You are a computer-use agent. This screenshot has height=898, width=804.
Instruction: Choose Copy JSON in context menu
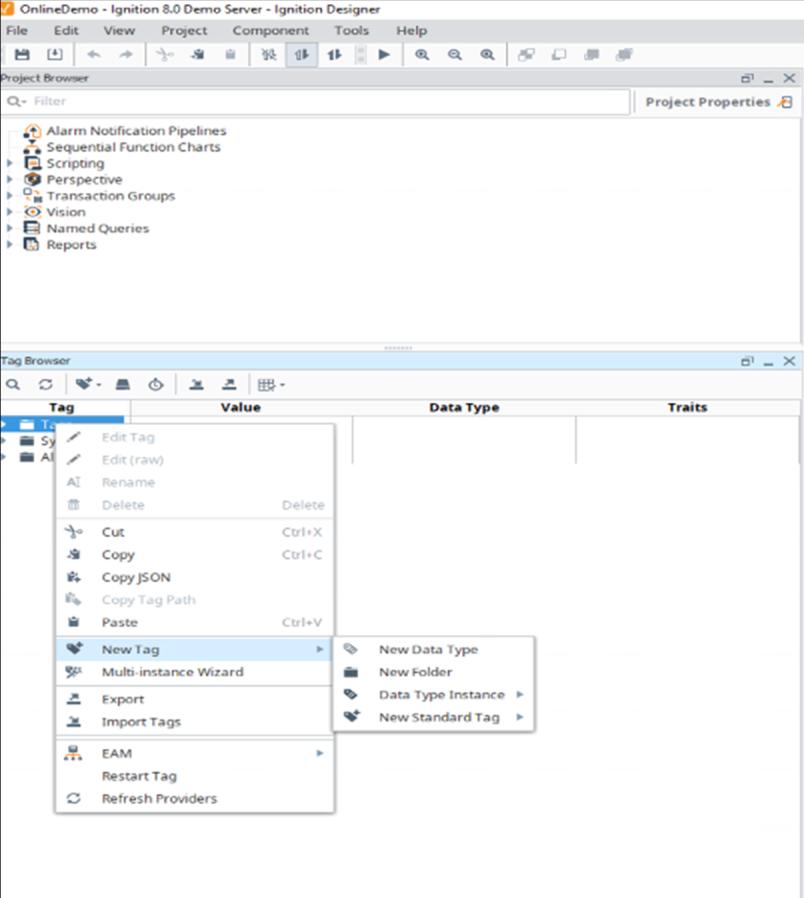(x=195, y=577)
